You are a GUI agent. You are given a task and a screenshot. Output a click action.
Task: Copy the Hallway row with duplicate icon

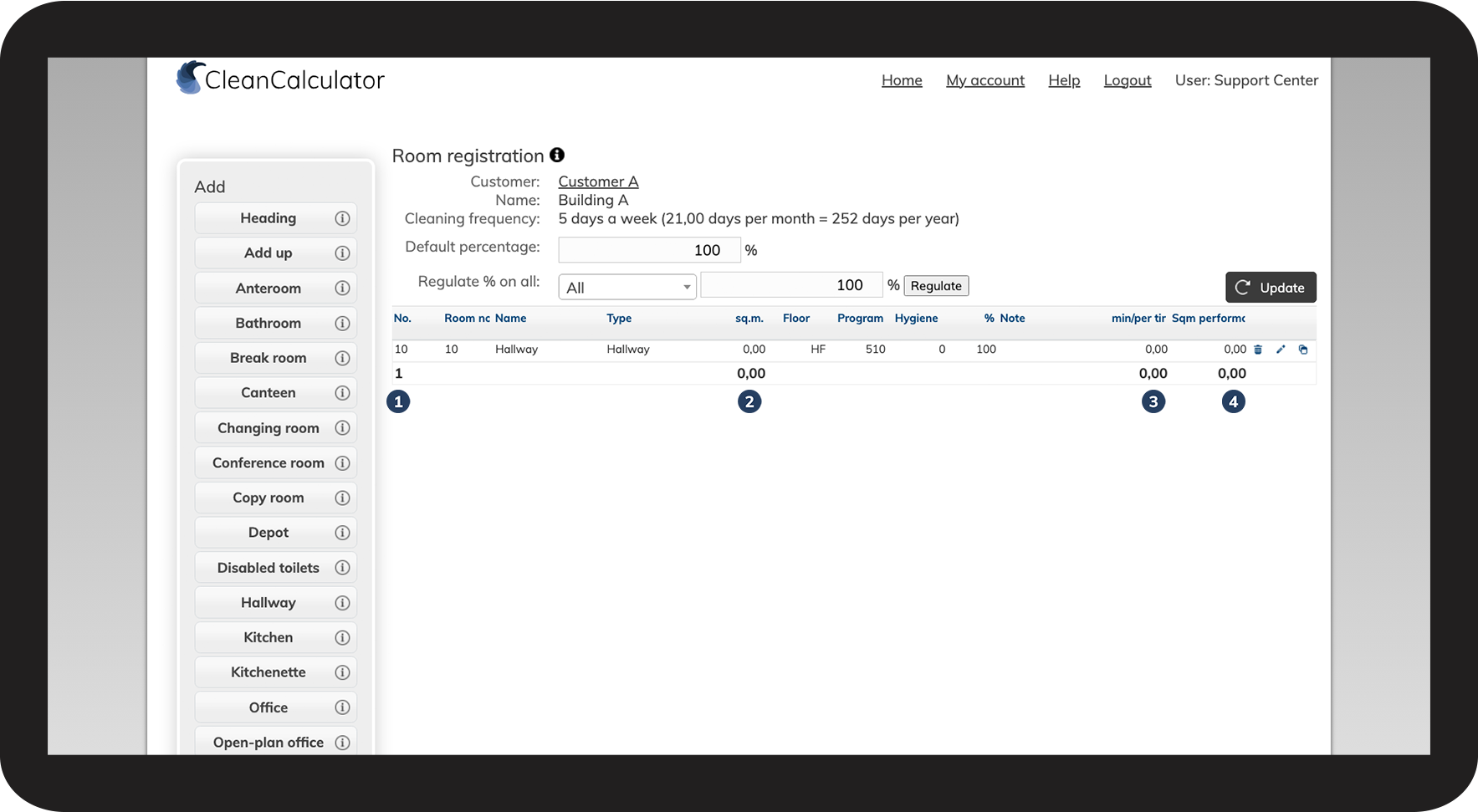click(1303, 350)
